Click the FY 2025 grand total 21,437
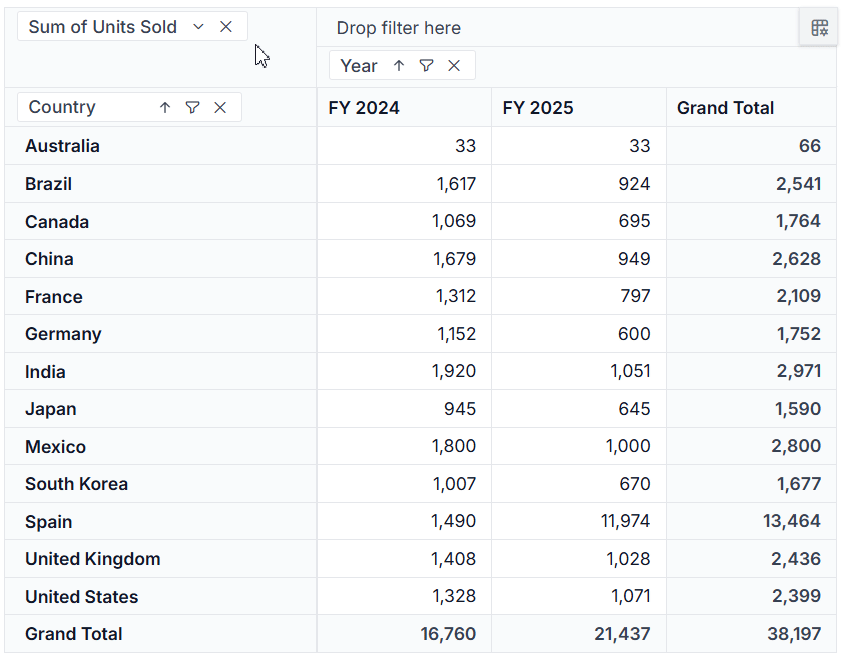The image size is (841, 663). (x=579, y=634)
